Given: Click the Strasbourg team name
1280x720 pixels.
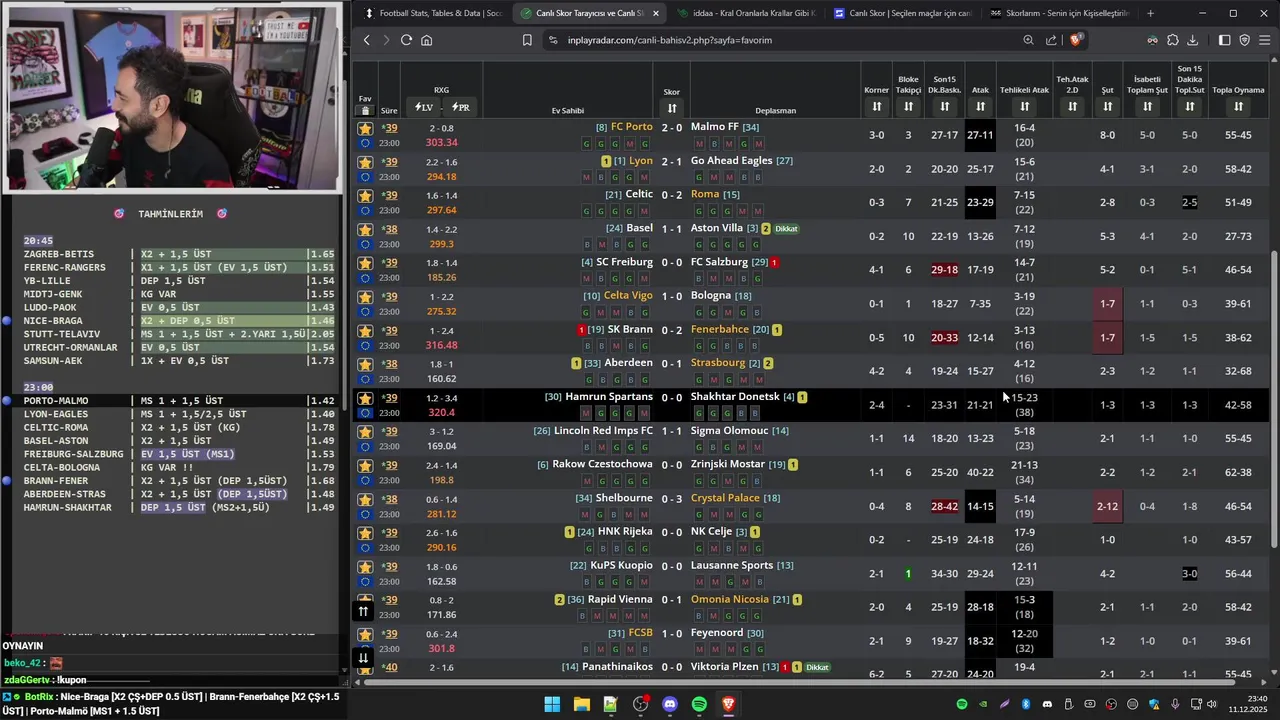Looking at the screenshot, I should 718,363.
